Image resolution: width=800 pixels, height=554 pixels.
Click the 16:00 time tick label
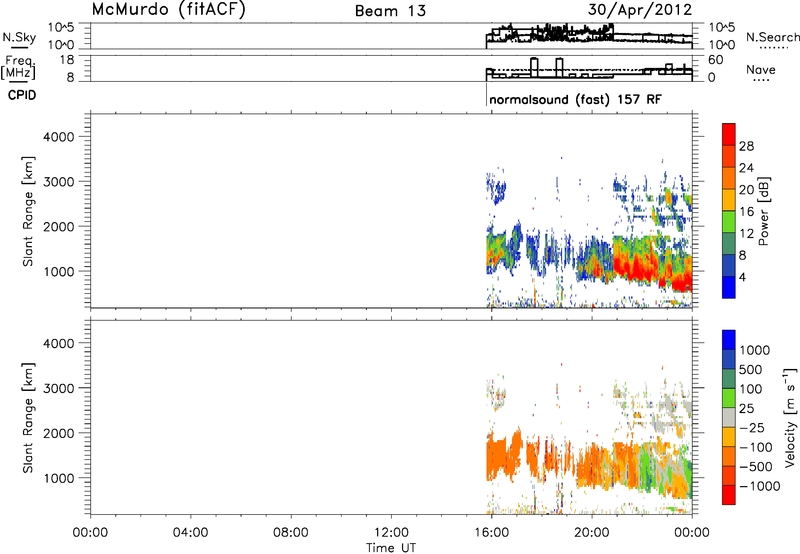tap(491, 533)
